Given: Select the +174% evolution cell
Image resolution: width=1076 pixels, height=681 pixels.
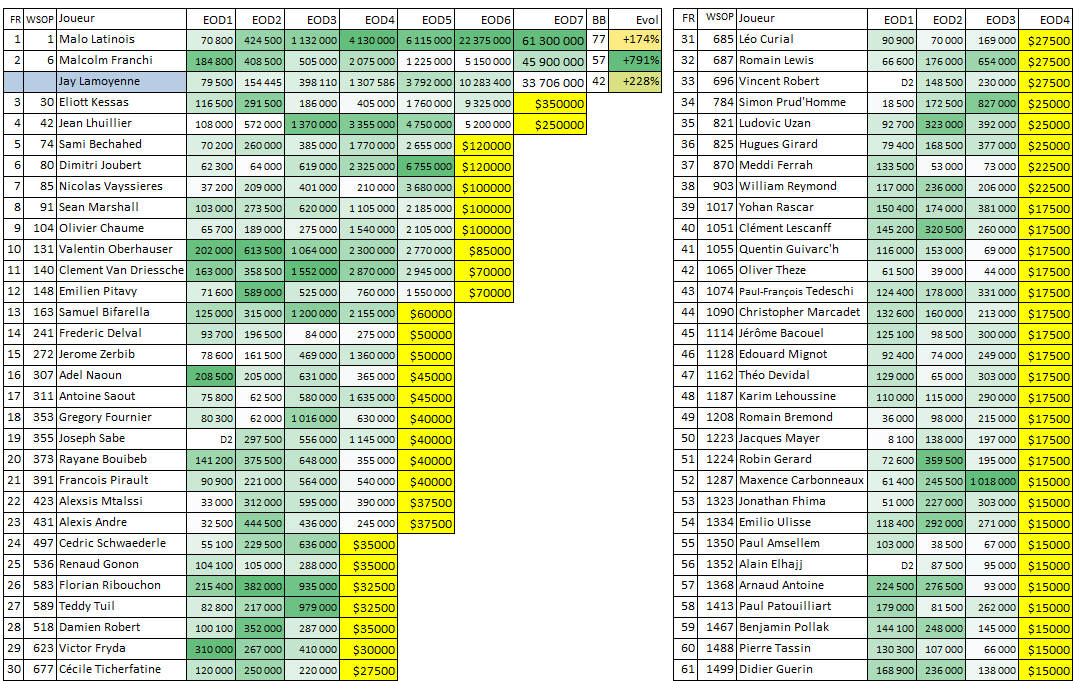Looking at the screenshot, I should point(635,40).
